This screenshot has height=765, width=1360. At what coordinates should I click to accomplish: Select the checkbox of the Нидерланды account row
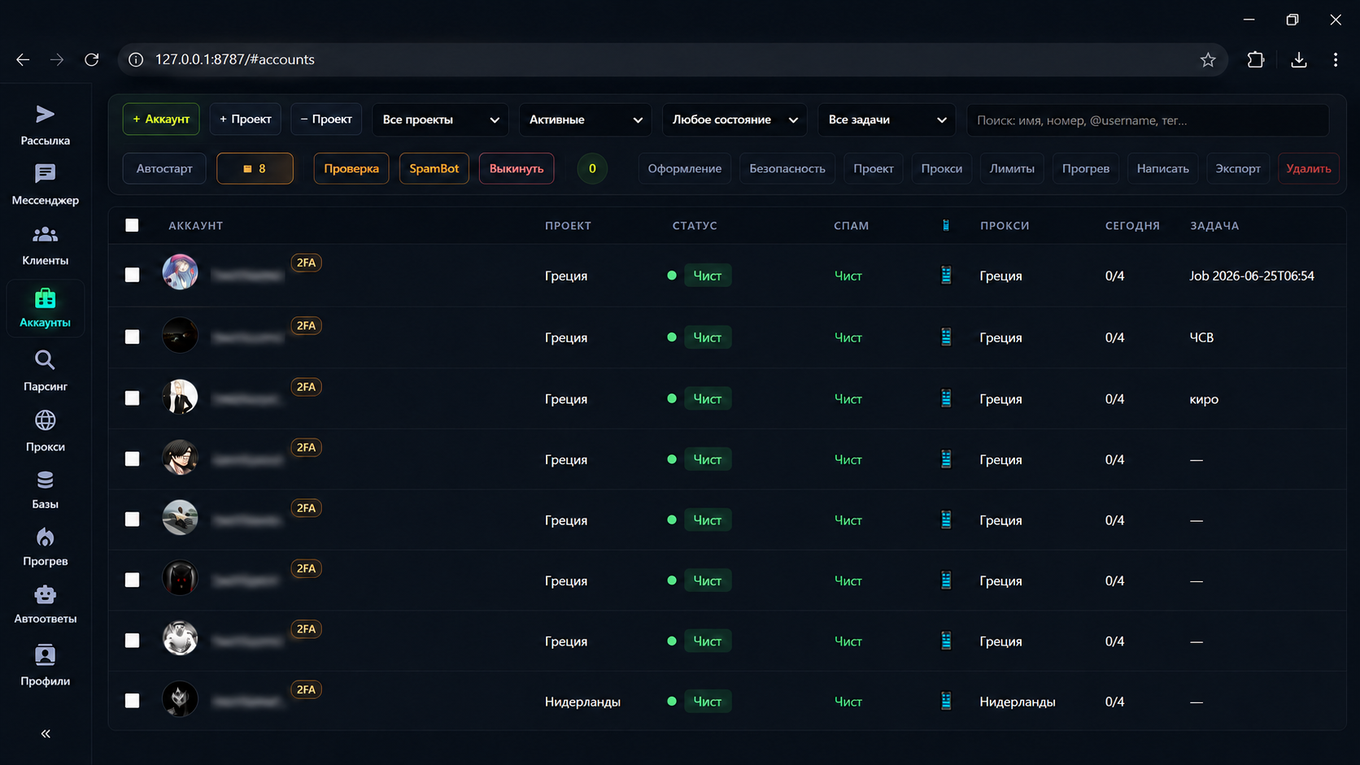pos(132,701)
